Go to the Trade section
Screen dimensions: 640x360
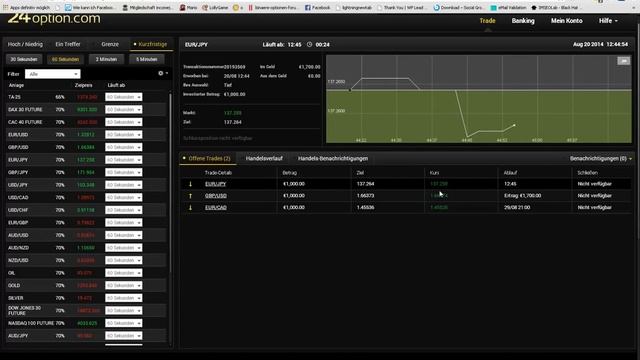(x=487, y=21)
